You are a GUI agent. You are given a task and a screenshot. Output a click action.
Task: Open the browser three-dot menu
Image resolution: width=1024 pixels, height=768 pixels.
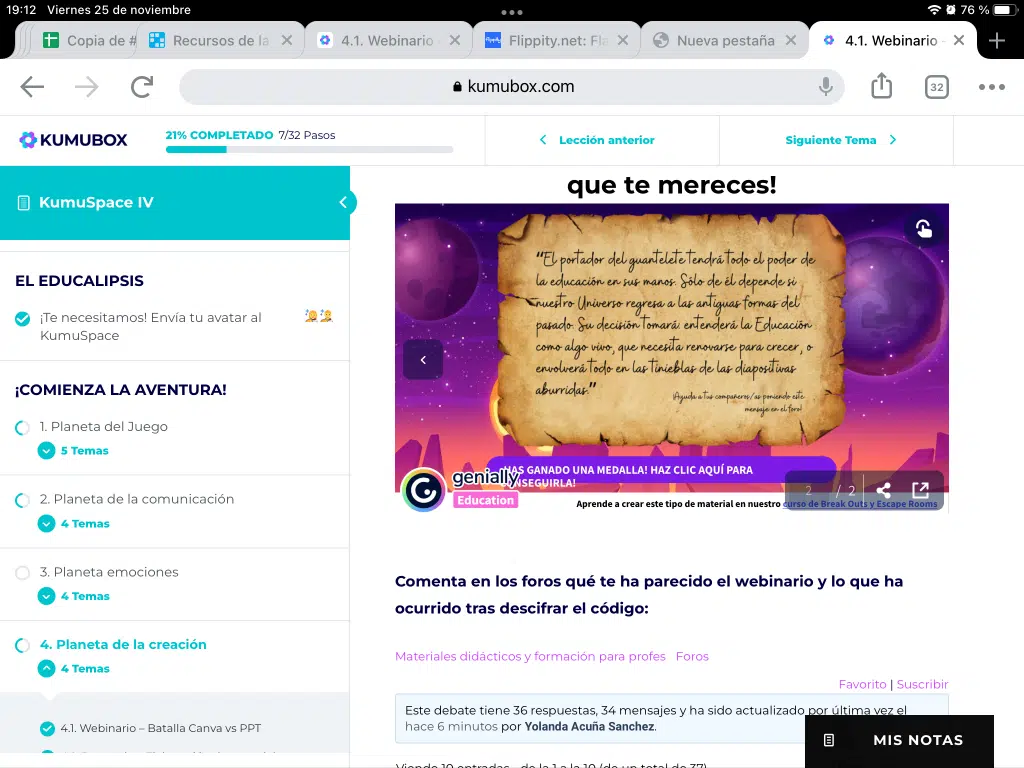[x=991, y=87]
